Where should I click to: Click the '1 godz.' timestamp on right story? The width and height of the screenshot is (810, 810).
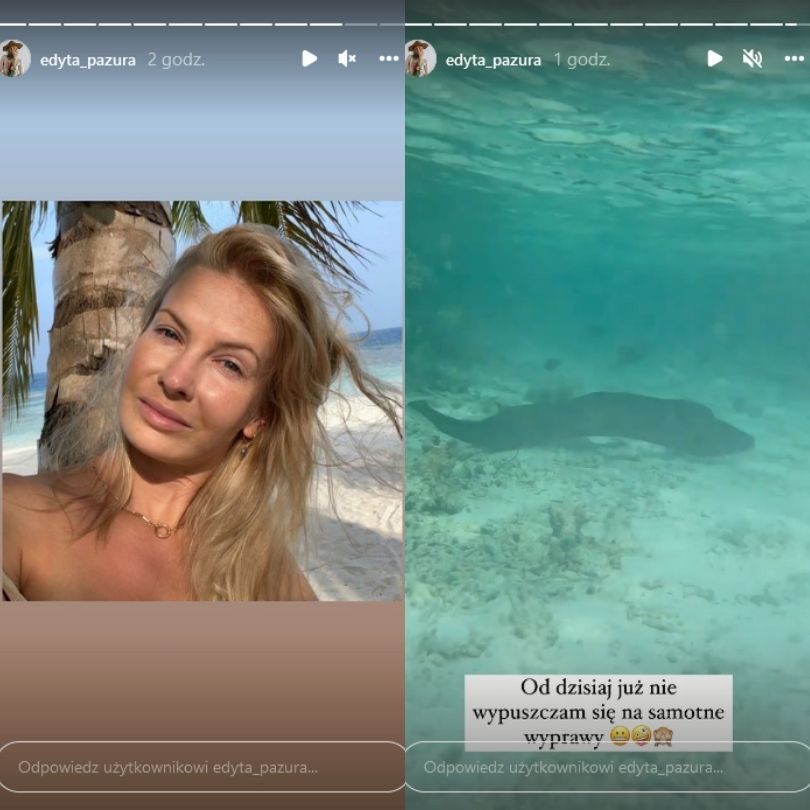(x=582, y=60)
